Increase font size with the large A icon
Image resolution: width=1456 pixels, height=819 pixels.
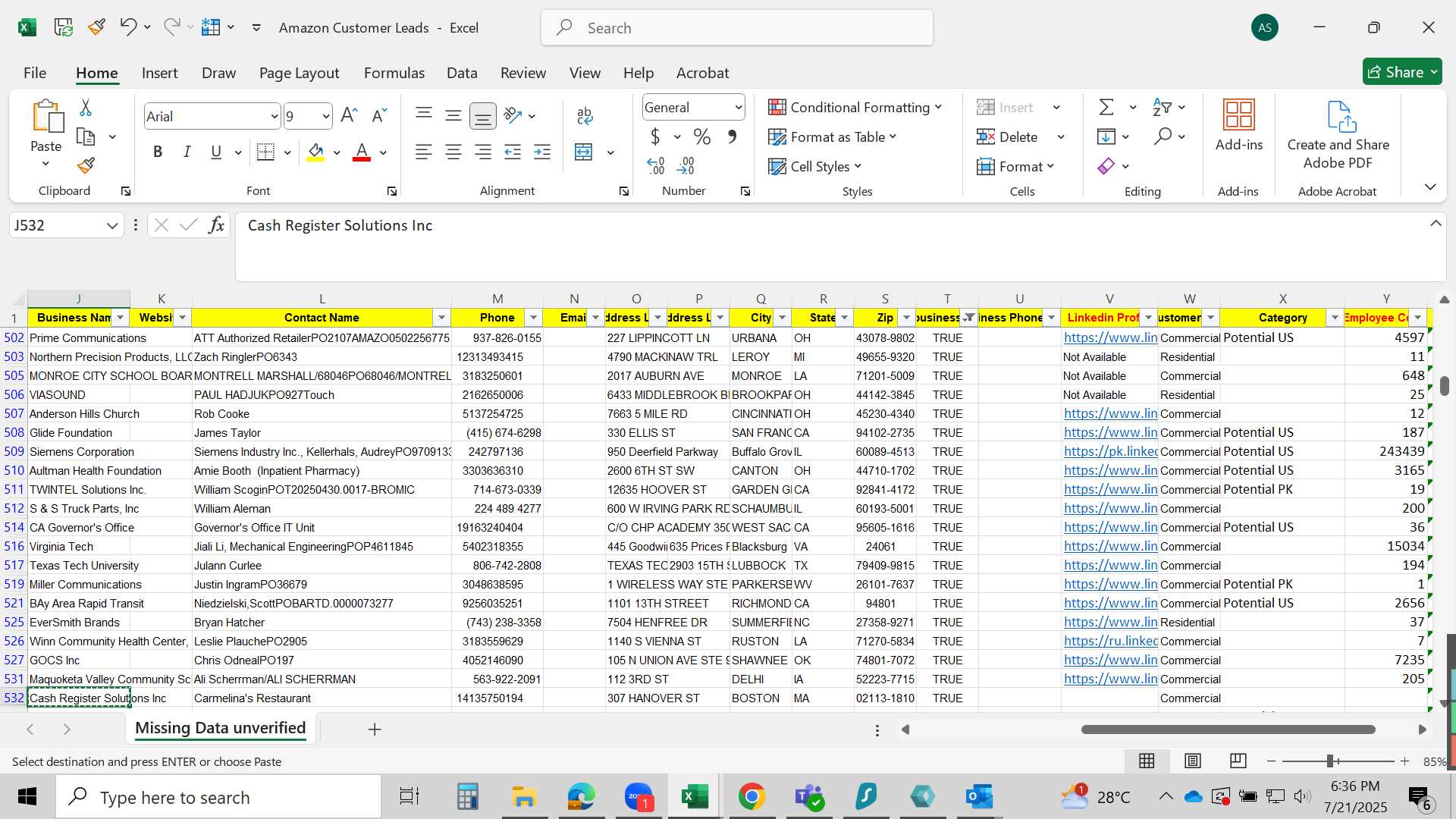click(x=348, y=115)
